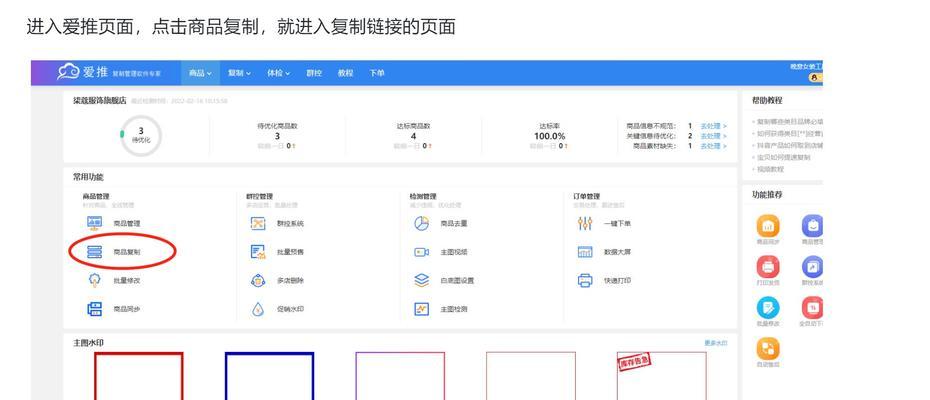Open the 商品复制 function

click(x=114, y=252)
